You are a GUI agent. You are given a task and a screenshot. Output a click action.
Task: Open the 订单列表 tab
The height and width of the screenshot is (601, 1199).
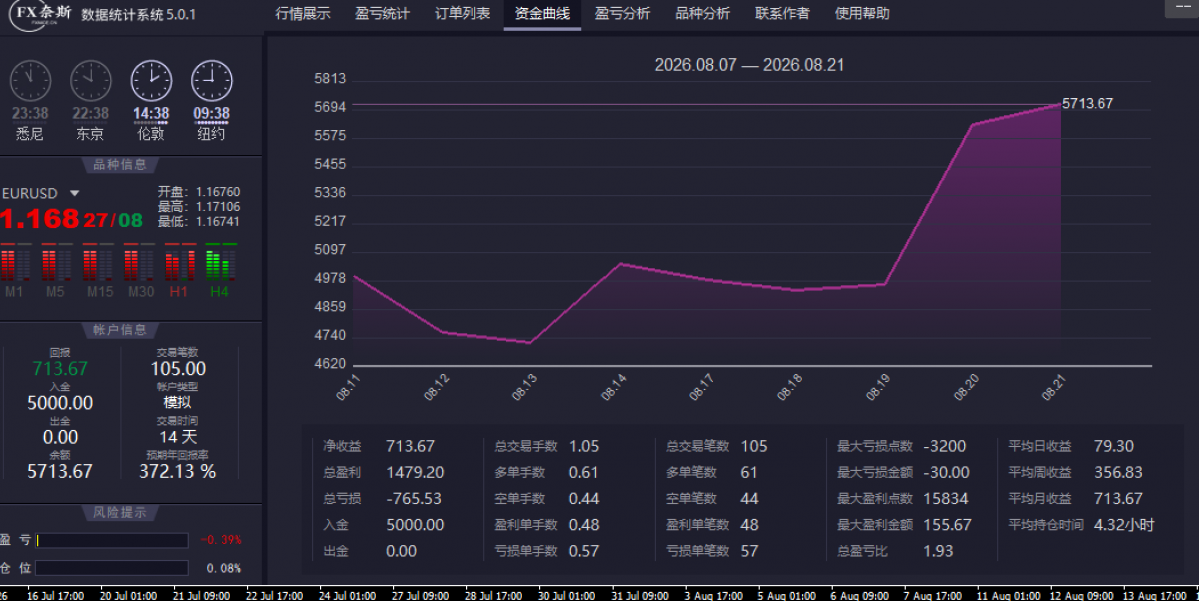(x=463, y=14)
